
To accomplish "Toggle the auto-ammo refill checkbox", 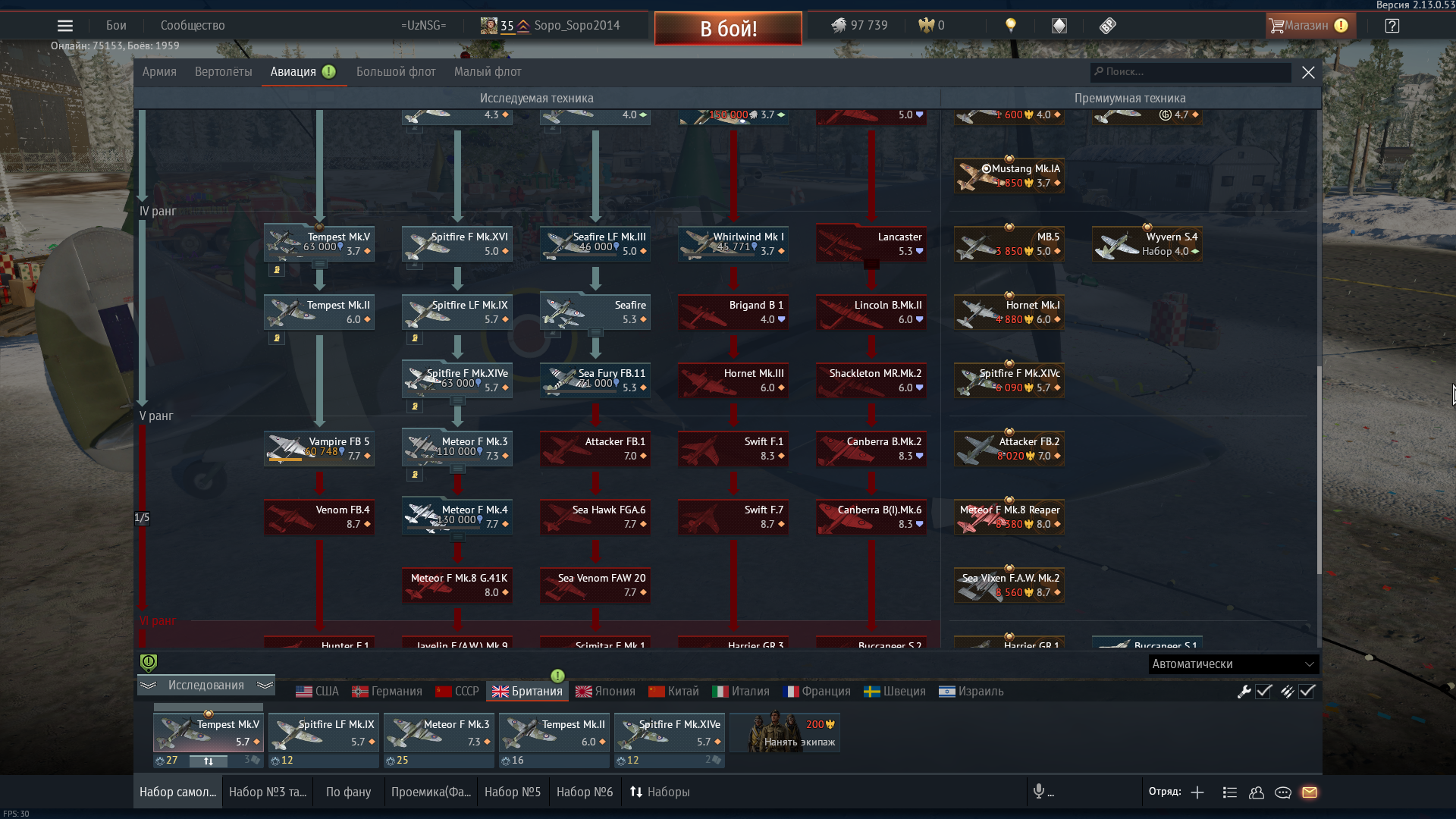I will [1307, 692].
